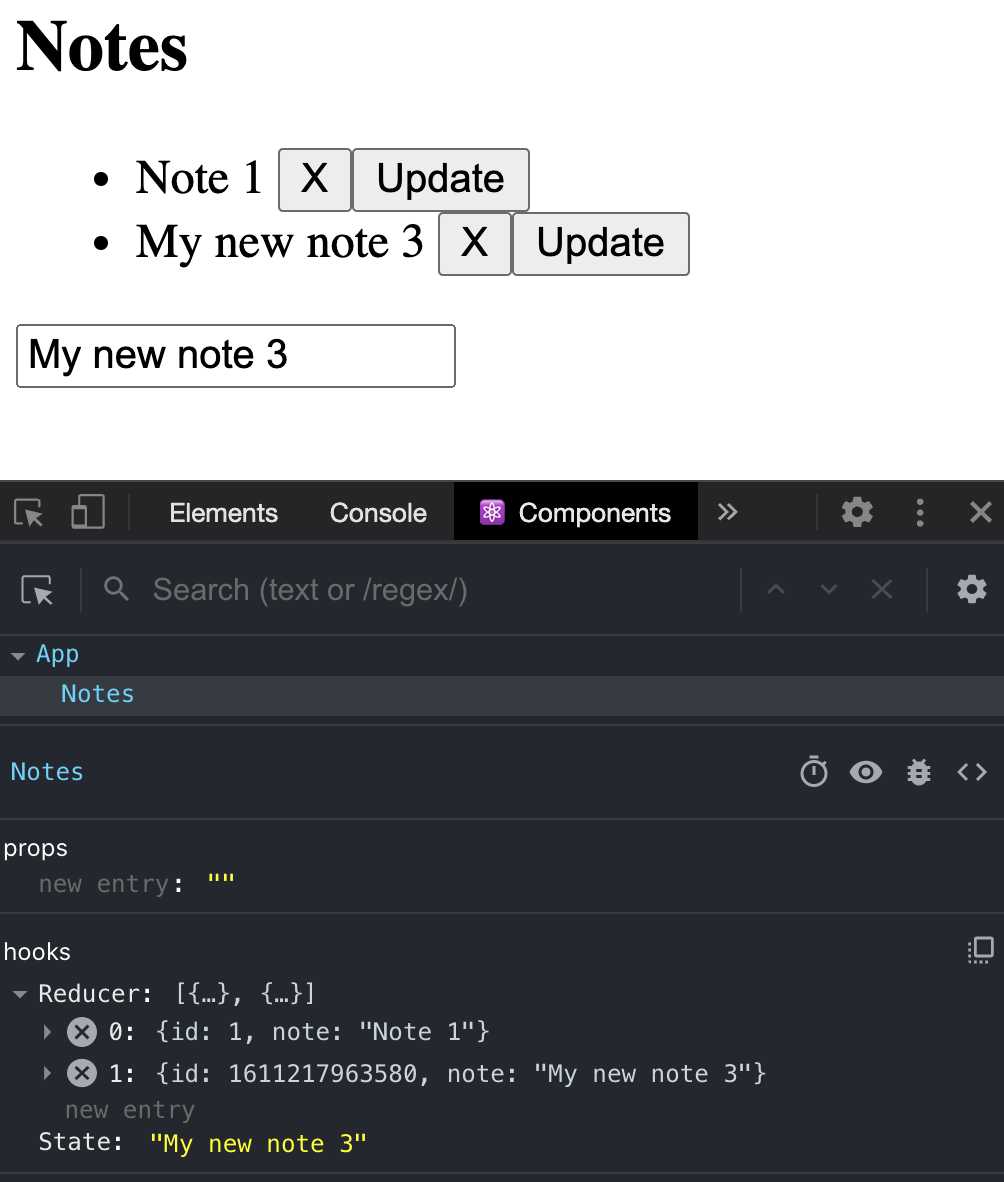Viewport: 1004px width, 1182px height.
Task: Click X button beside My new note 3
Action: [x=475, y=243]
